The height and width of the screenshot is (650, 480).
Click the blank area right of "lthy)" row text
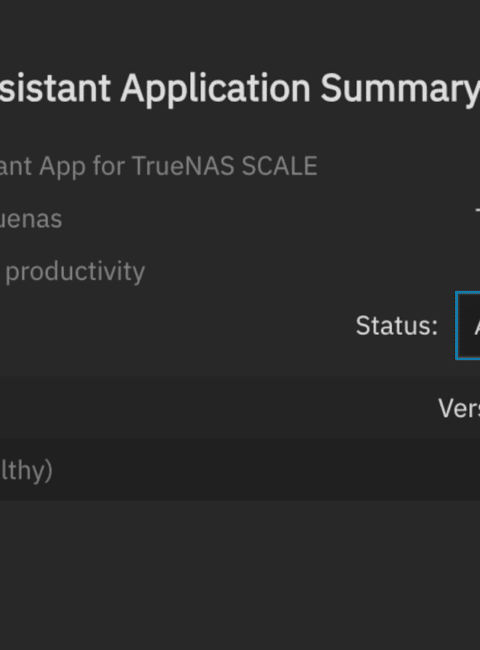(x=265, y=469)
